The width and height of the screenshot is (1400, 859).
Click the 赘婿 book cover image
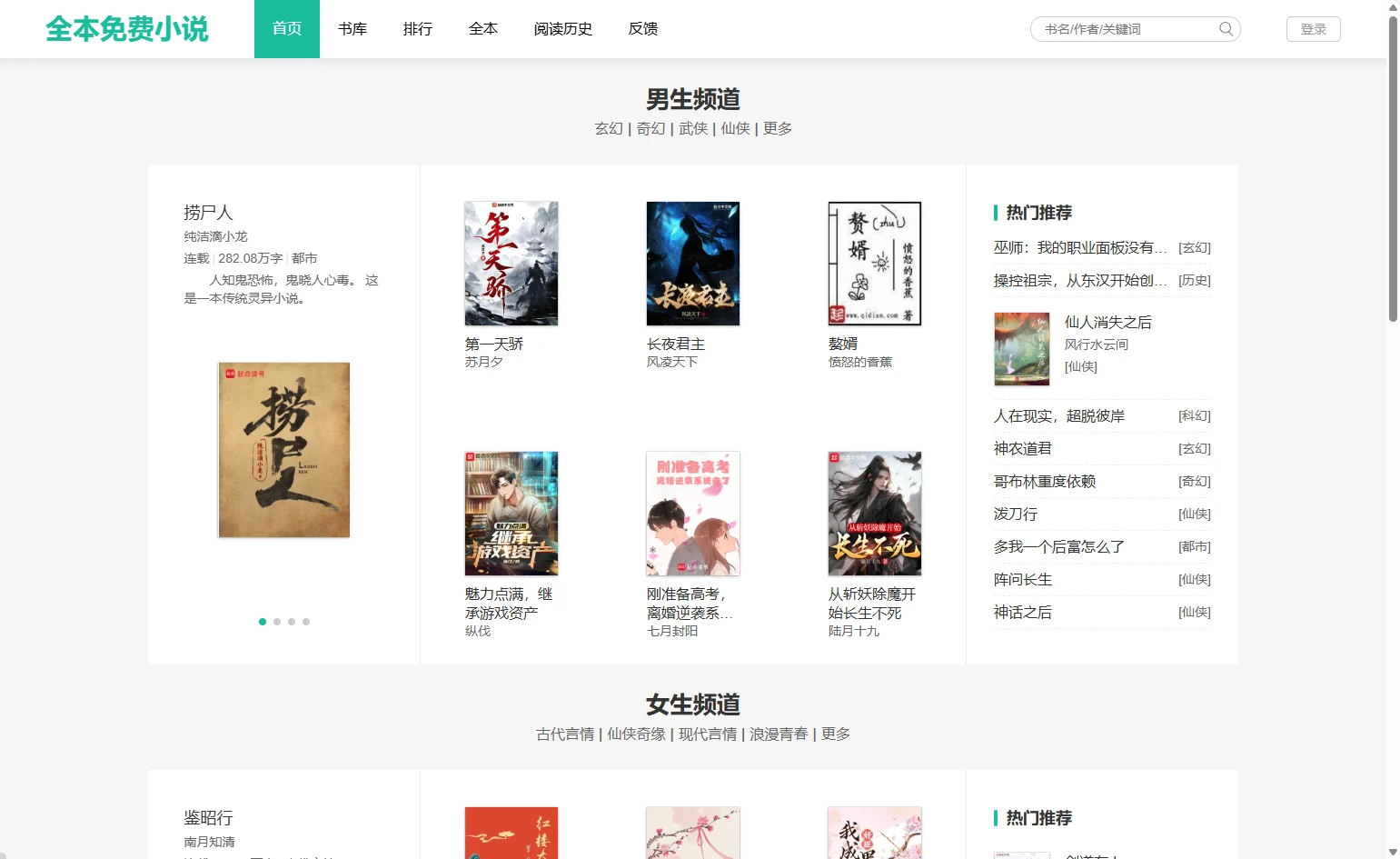[x=874, y=264]
